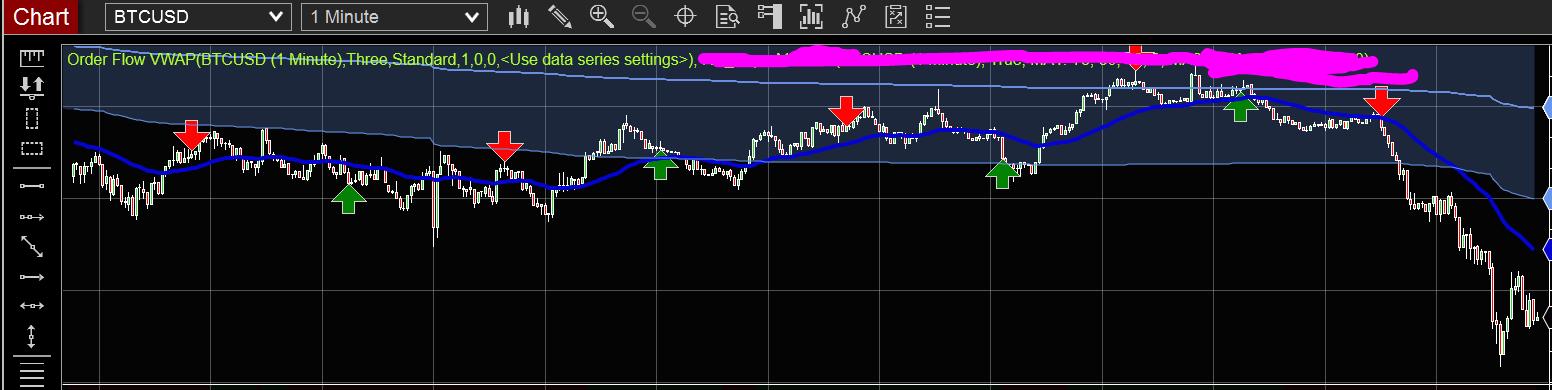
Task: Open the Strategies icon in toolbar
Action: point(896,16)
